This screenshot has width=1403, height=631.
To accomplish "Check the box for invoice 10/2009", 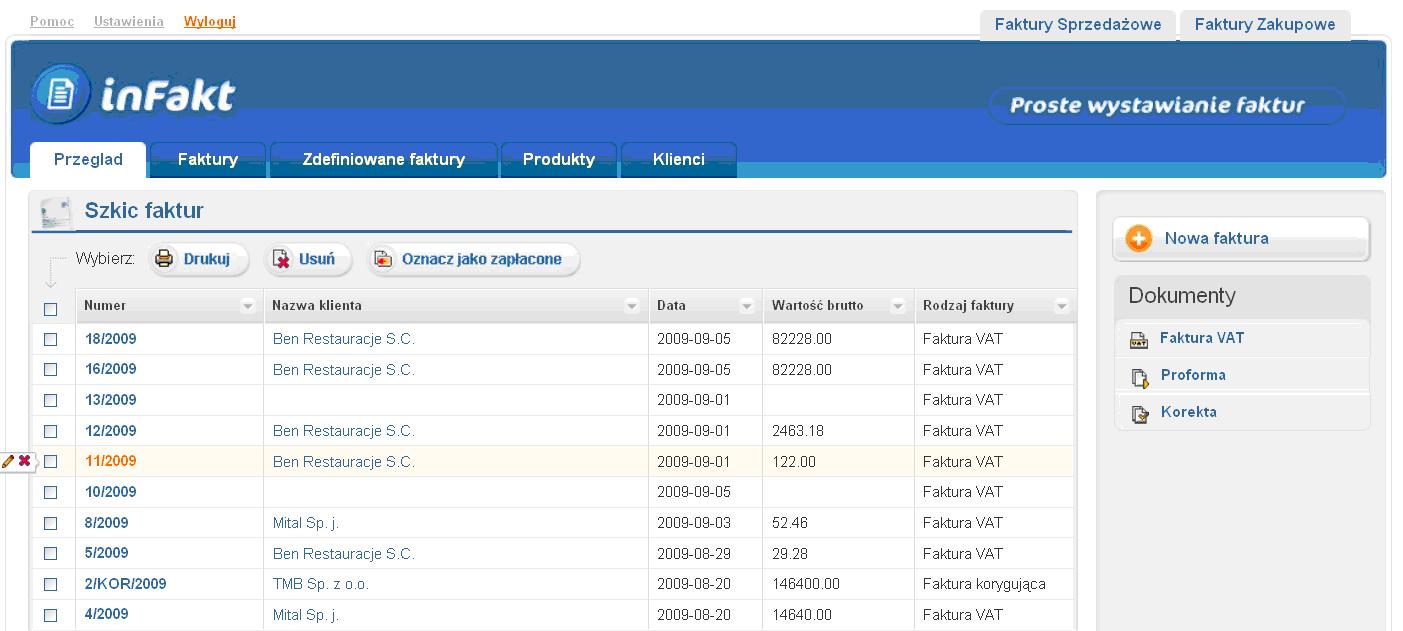I will click(51, 493).
